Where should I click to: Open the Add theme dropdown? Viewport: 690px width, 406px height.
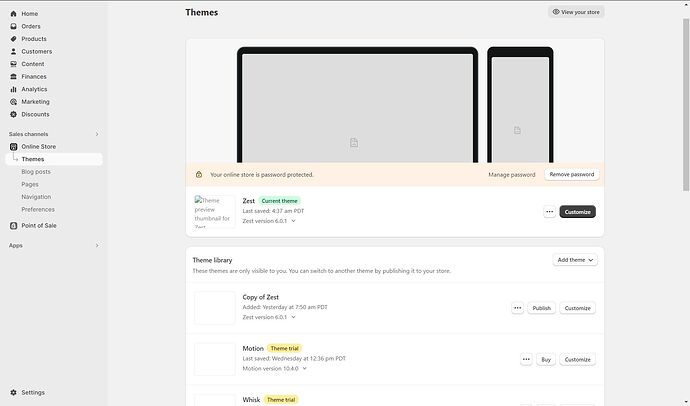pyautogui.click(x=575, y=260)
